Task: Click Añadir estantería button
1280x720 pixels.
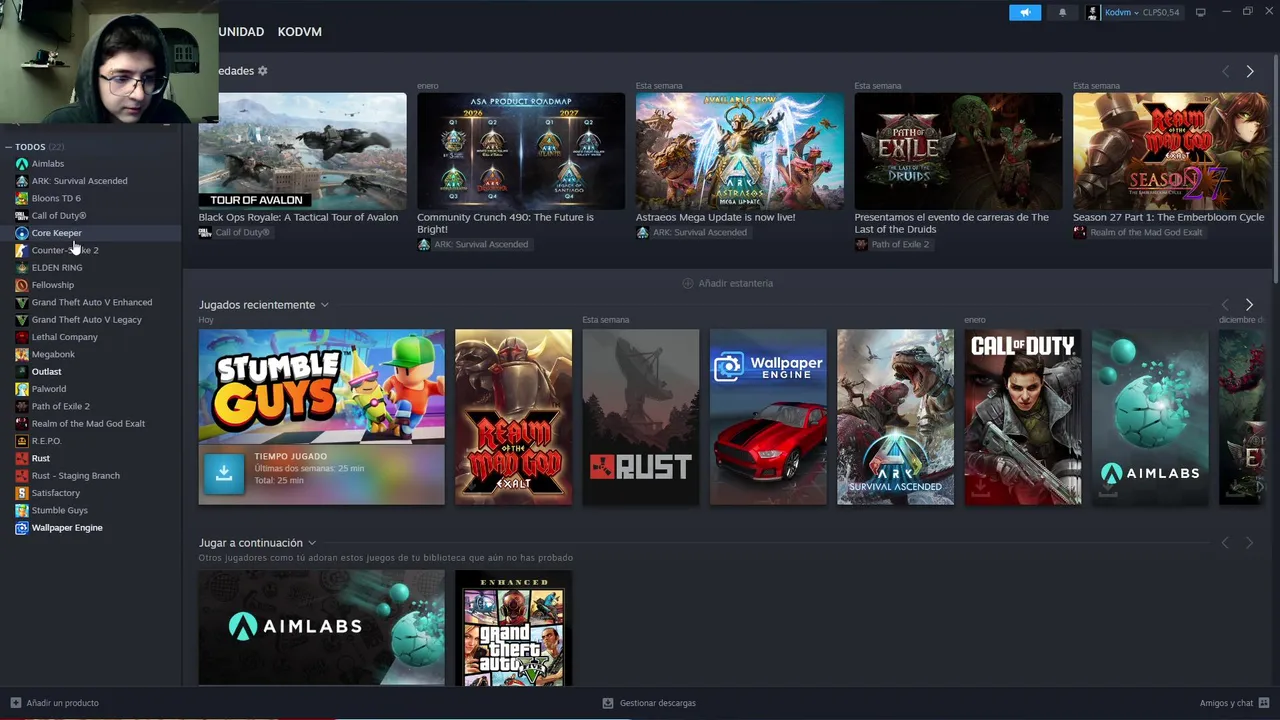Action: tap(728, 283)
